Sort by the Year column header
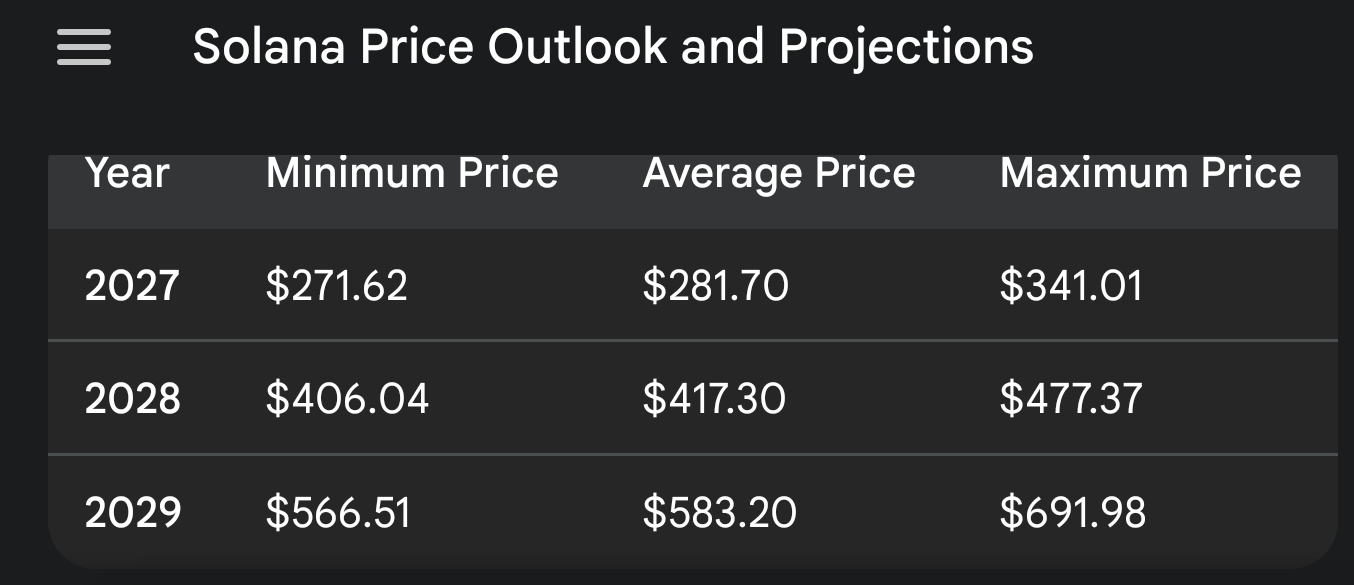The image size is (1354, 585). pos(127,174)
